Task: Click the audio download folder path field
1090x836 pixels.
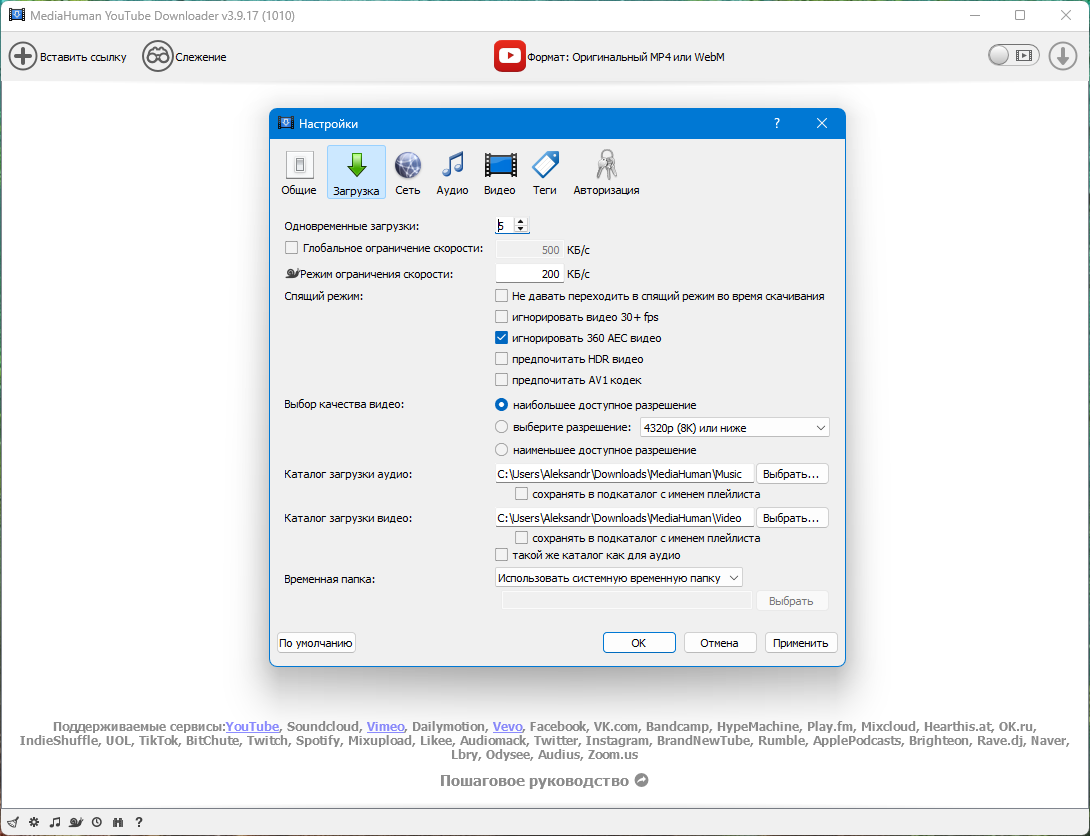Action: click(624, 474)
